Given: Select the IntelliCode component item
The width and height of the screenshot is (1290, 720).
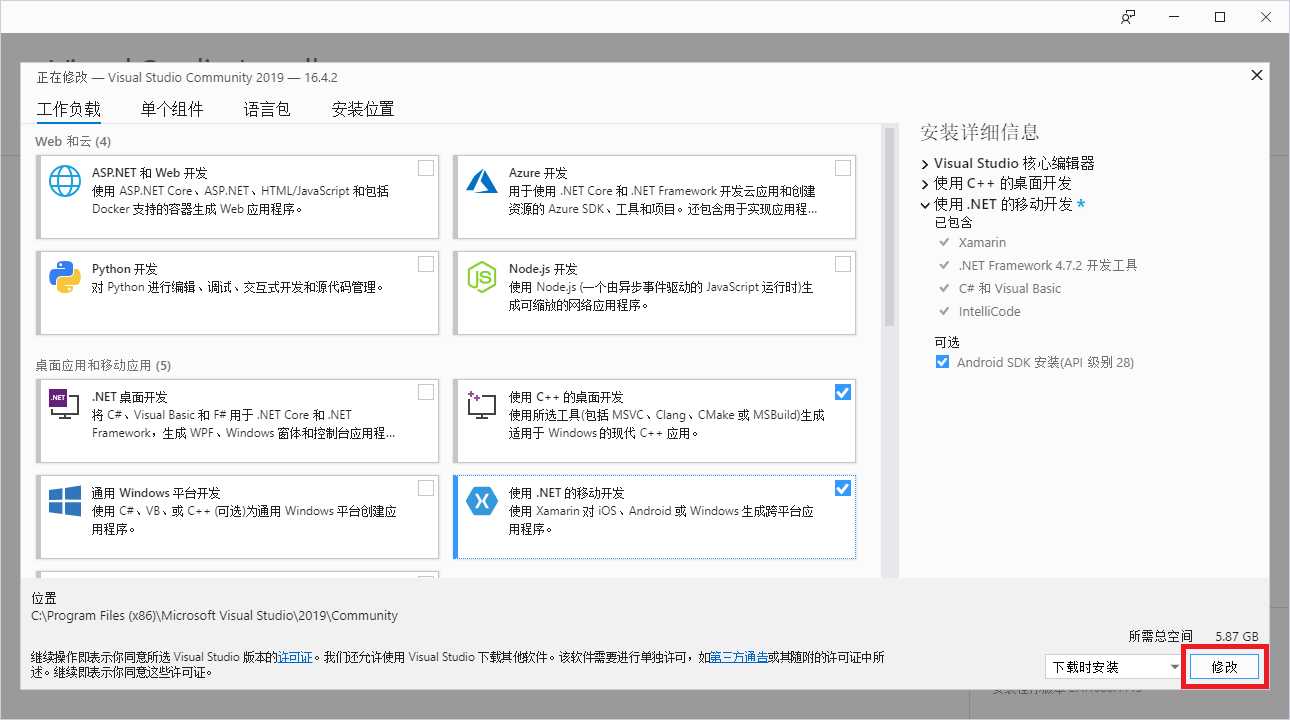Looking at the screenshot, I should pyautogui.click(x=989, y=311).
